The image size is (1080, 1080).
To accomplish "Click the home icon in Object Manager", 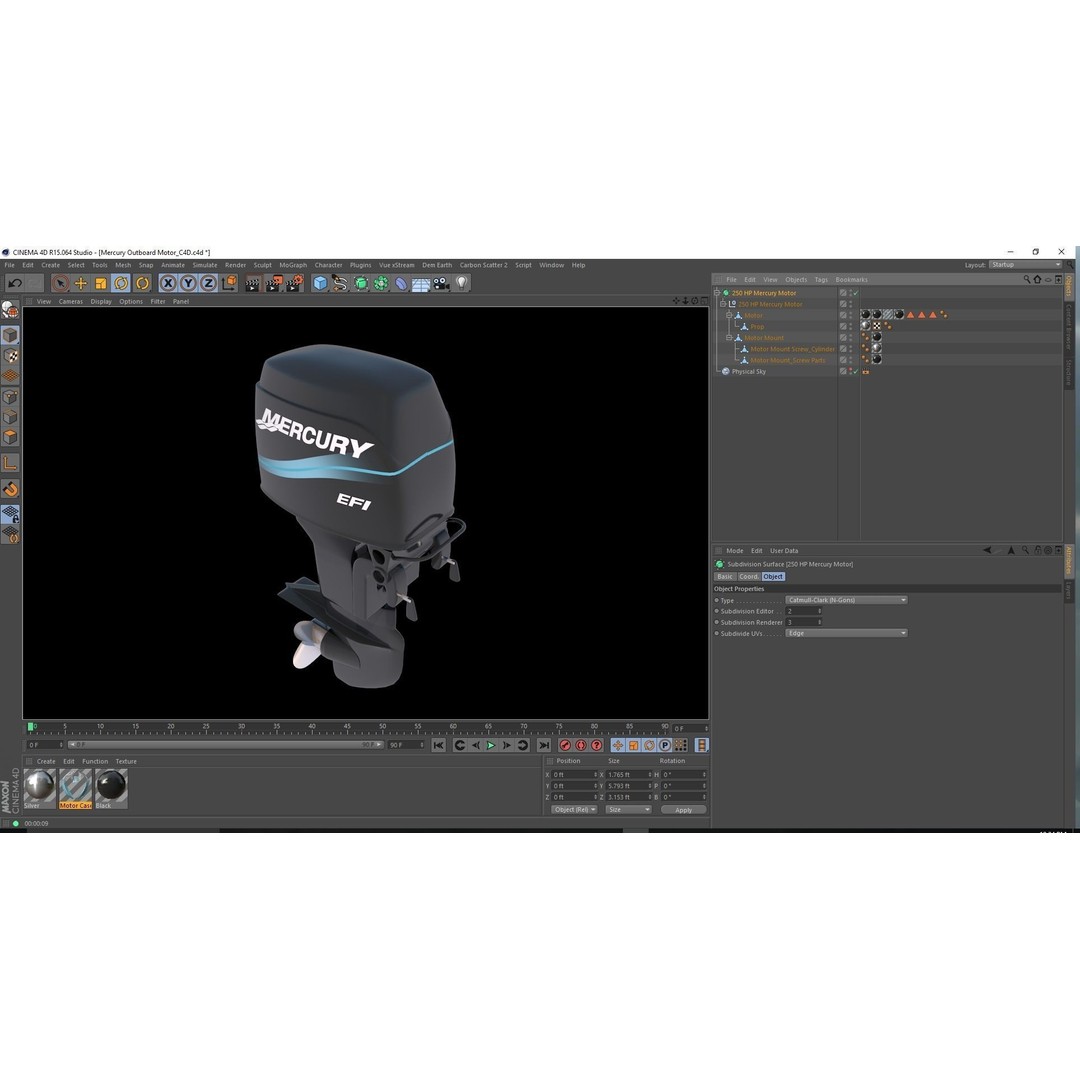I will coord(1037,280).
